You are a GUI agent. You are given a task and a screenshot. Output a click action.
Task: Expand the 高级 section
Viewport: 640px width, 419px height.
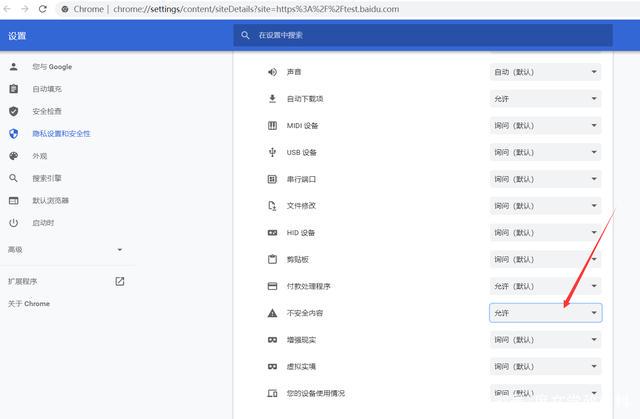(65, 249)
